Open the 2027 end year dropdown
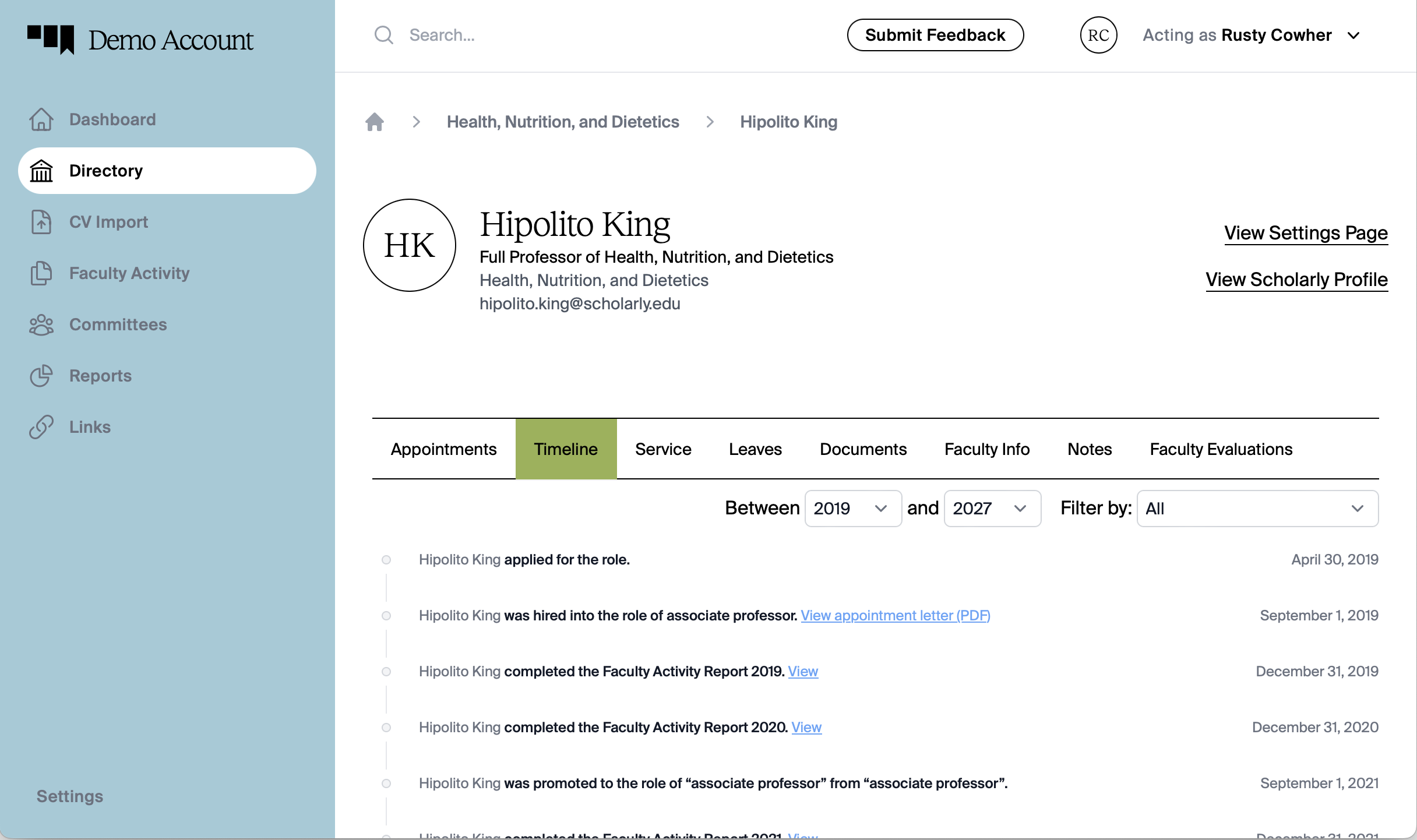This screenshot has width=1417, height=840. (992, 508)
